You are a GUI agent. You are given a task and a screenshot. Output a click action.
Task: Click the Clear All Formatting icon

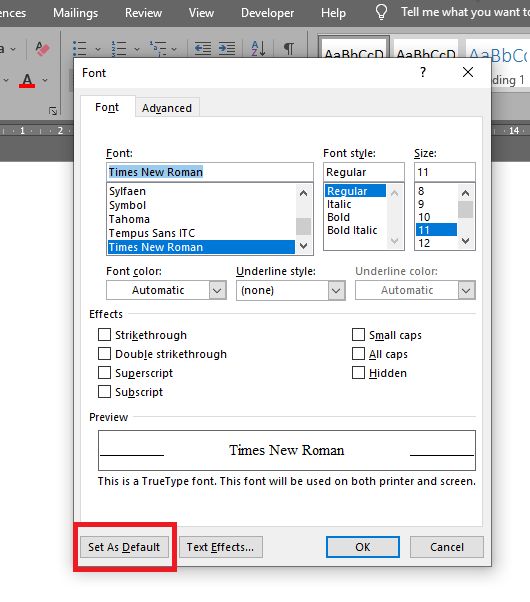click(x=42, y=49)
